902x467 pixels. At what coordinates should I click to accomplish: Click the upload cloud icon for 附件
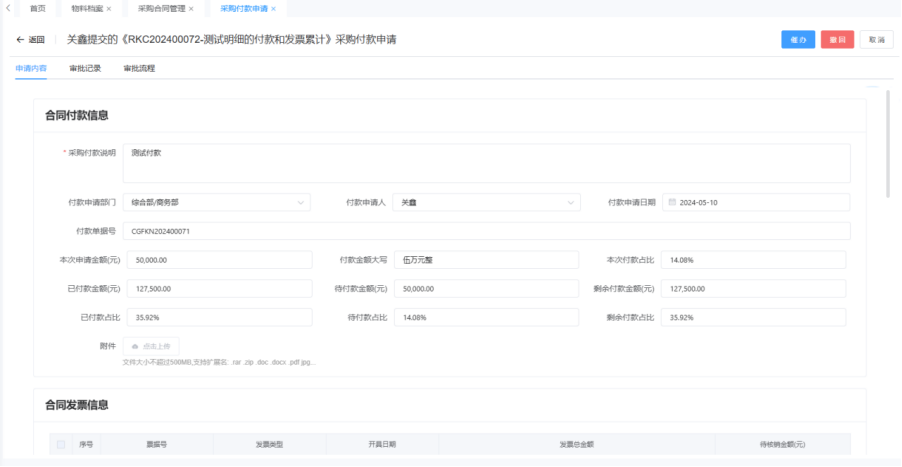[x=135, y=346]
